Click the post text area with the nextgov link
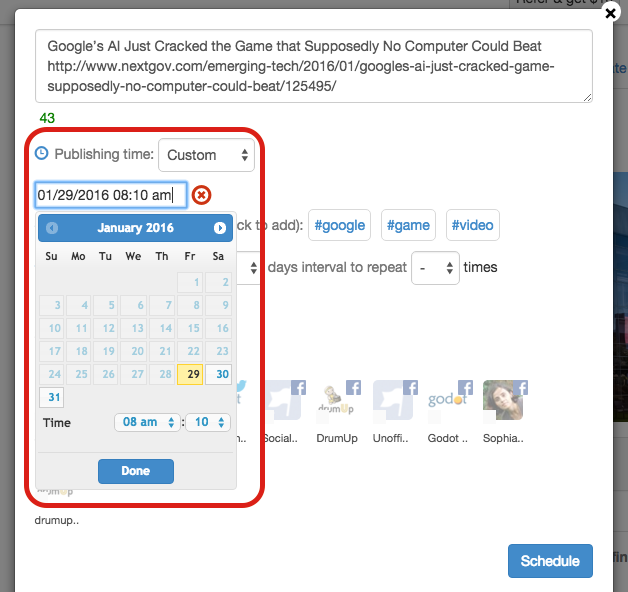 coord(314,66)
